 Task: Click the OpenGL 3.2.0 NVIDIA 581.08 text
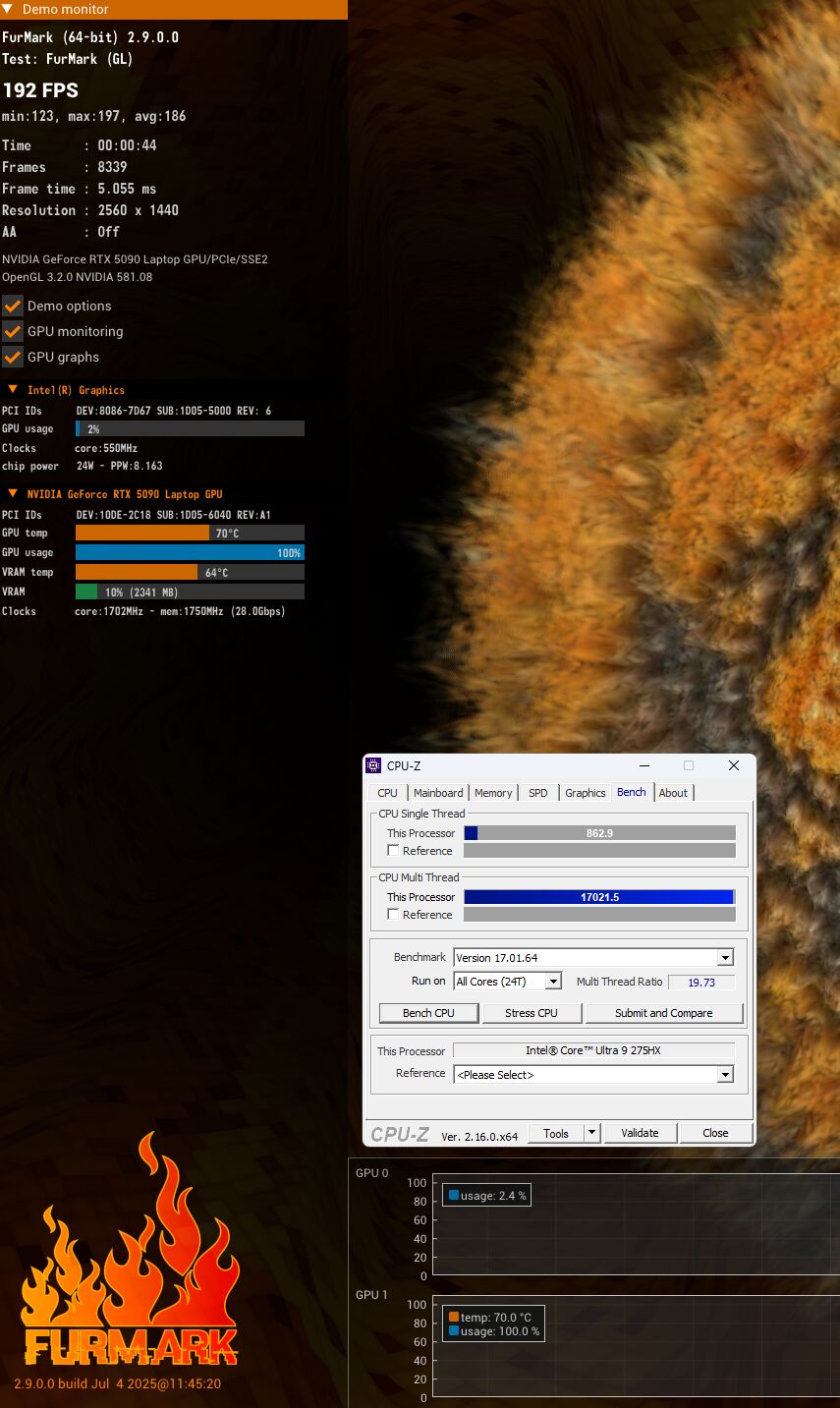(x=78, y=277)
